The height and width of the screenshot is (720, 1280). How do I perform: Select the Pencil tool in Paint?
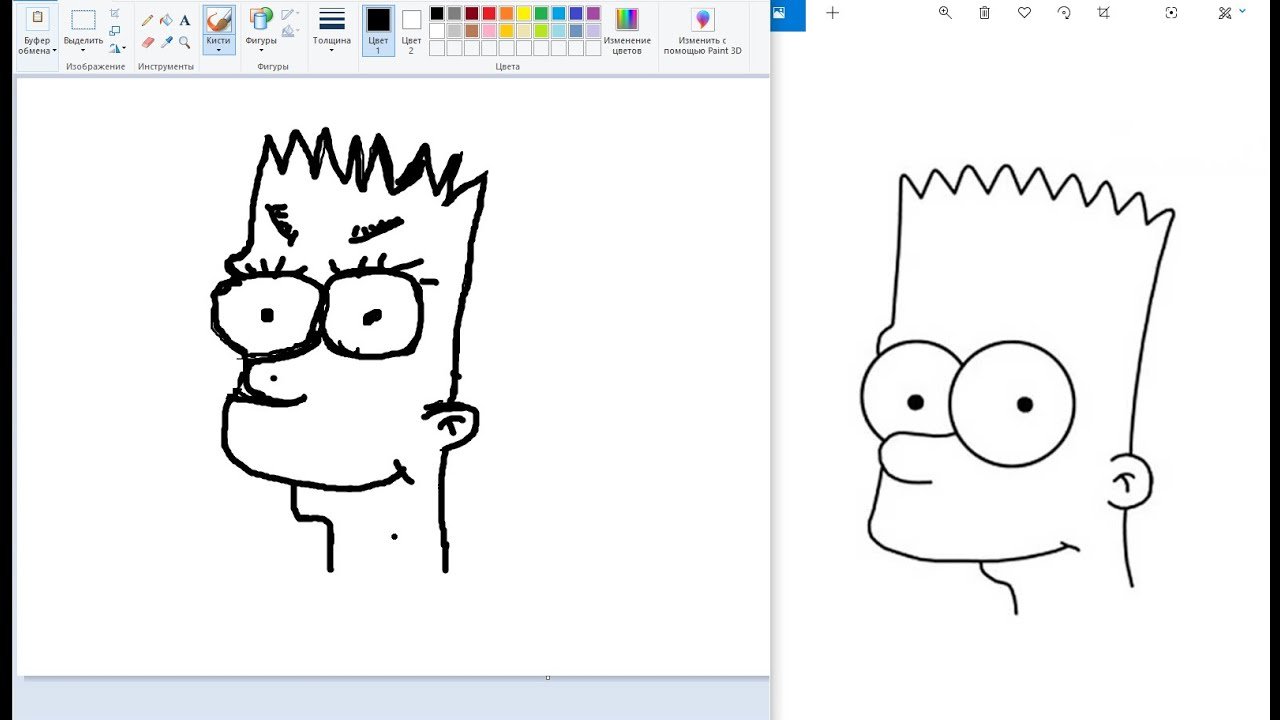(x=148, y=20)
